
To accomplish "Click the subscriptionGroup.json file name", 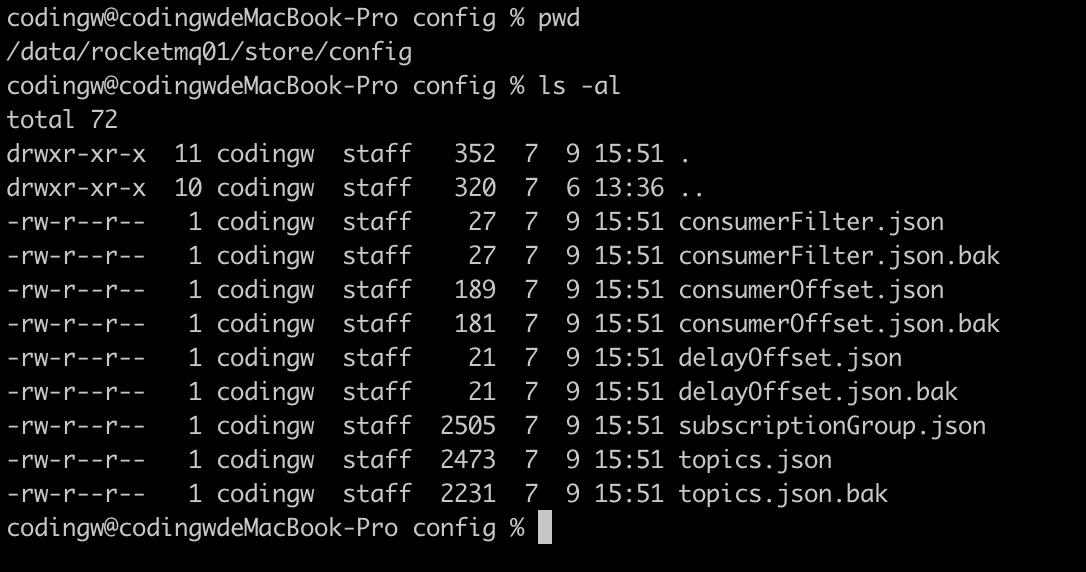I will pos(832,426).
